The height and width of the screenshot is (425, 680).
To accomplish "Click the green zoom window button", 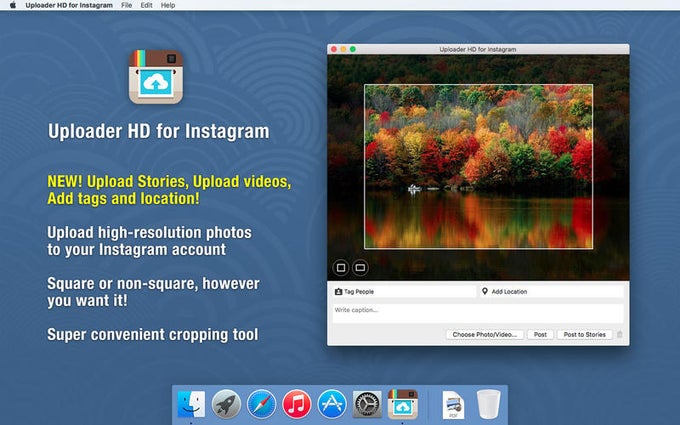I will point(353,49).
